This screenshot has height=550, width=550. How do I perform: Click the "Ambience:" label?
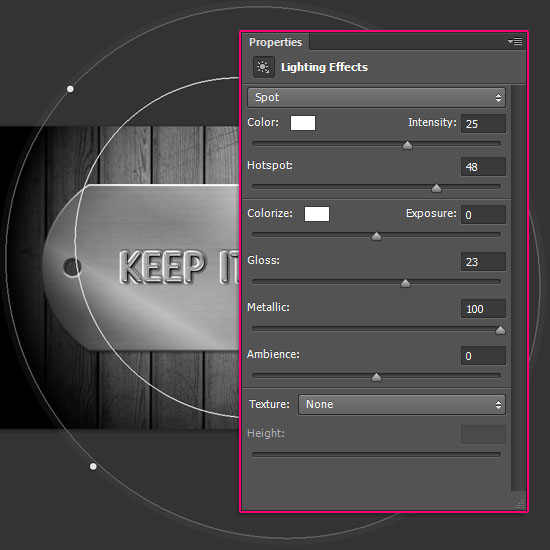(x=273, y=354)
